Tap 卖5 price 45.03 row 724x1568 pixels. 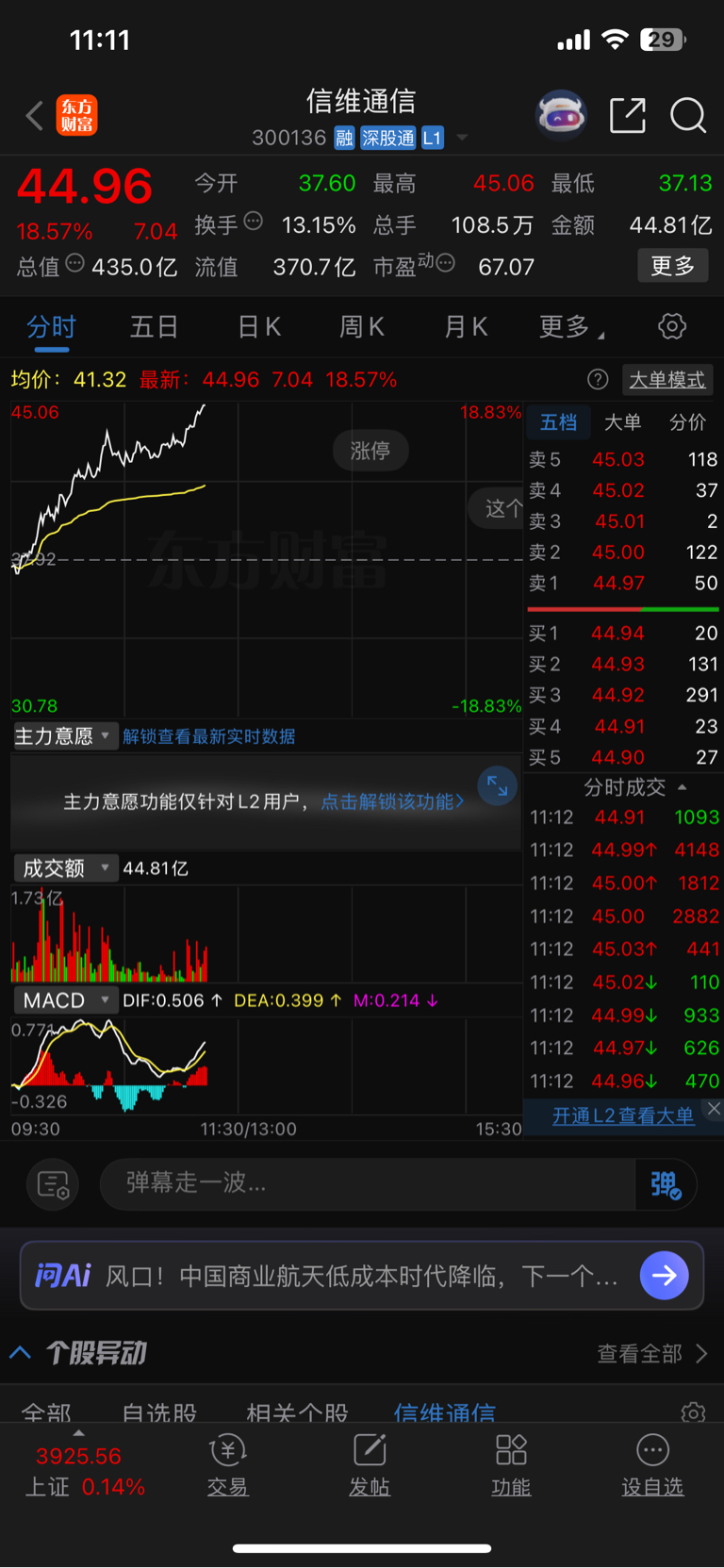click(623, 460)
